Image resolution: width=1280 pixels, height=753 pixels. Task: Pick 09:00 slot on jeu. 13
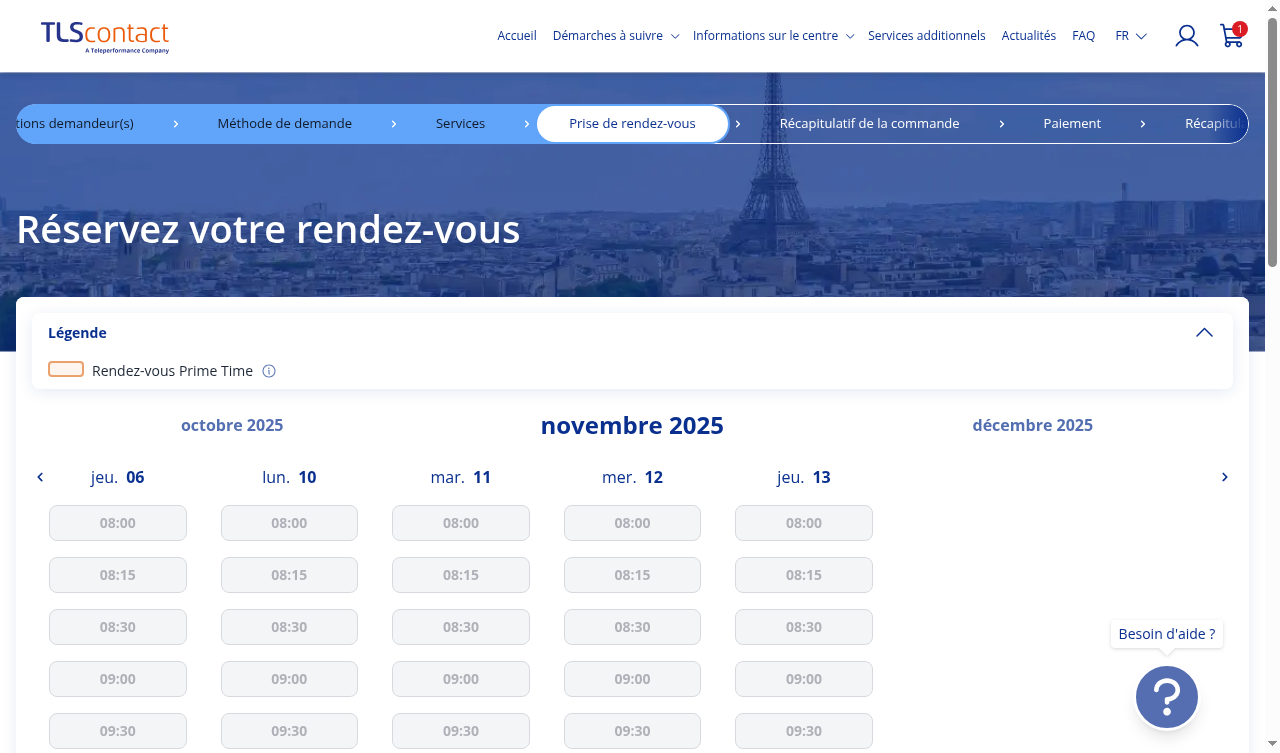[804, 679]
